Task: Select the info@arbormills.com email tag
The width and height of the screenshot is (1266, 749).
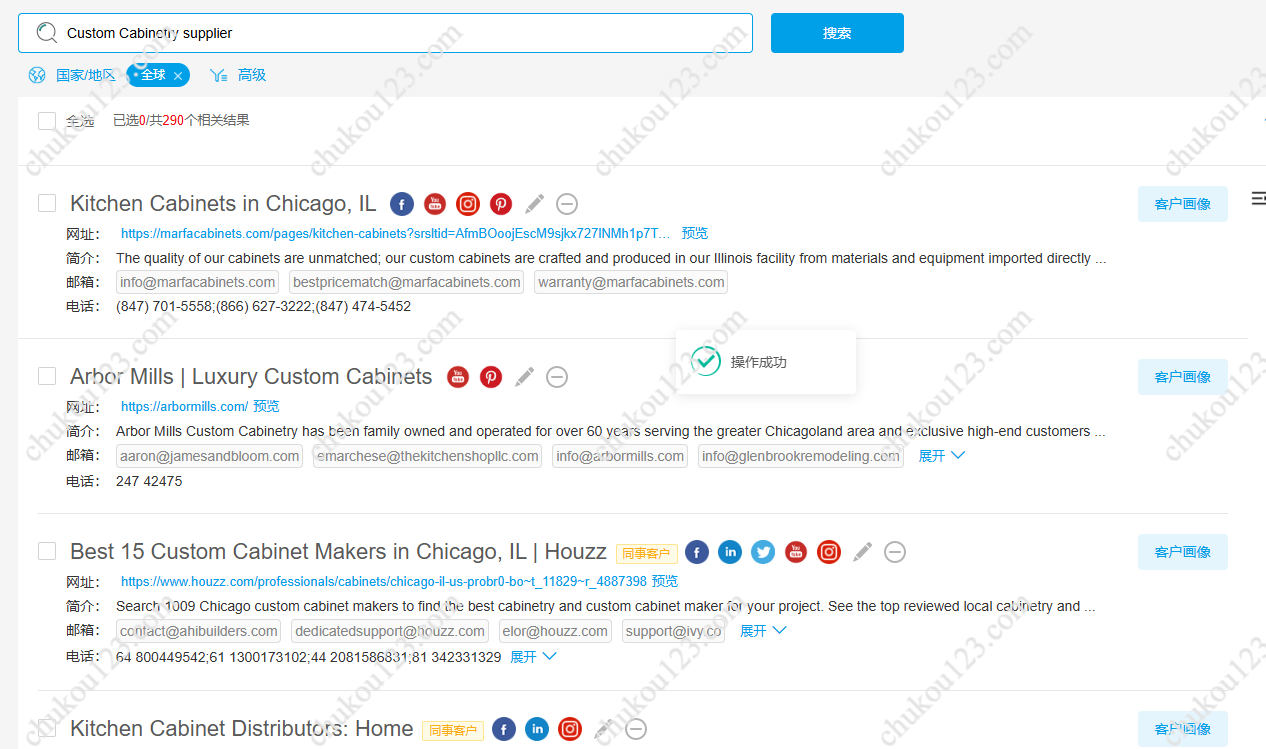Action: [x=620, y=457]
